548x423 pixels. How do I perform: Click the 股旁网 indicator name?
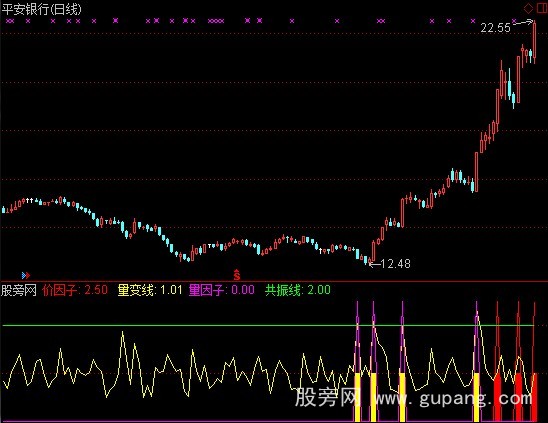(x=19, y=290)
